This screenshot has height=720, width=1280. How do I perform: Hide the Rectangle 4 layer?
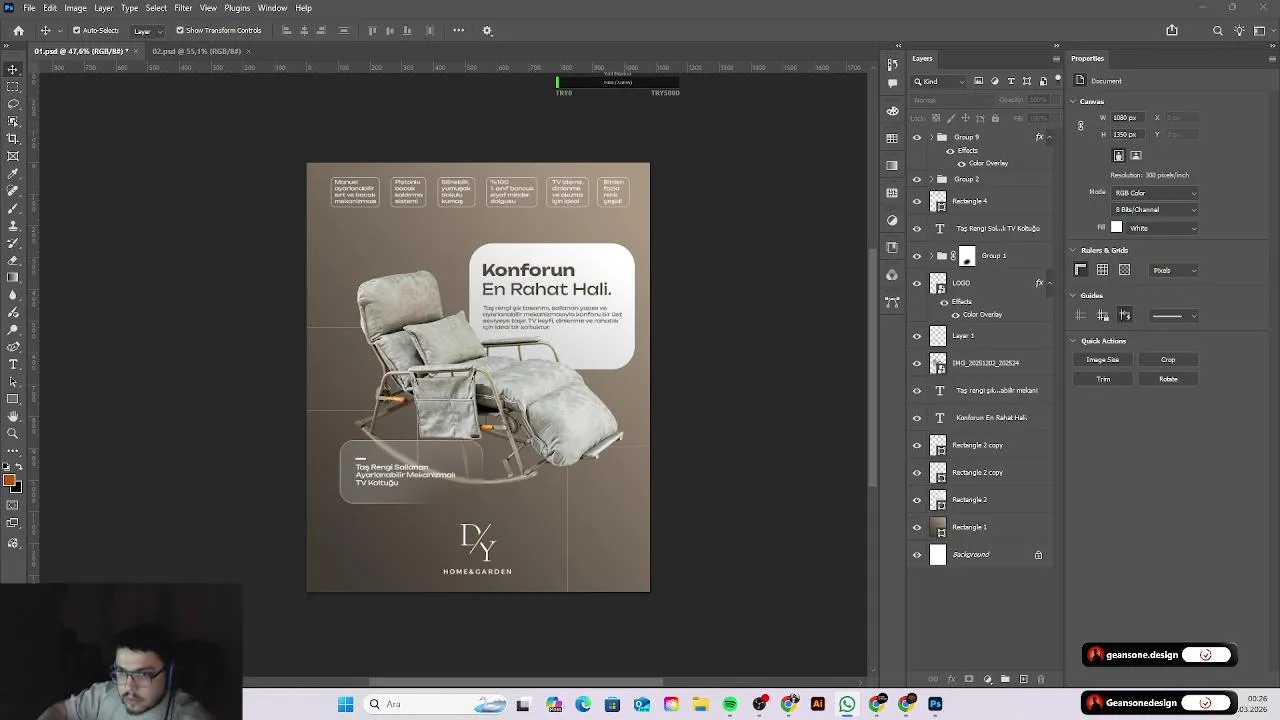point(917,202)
